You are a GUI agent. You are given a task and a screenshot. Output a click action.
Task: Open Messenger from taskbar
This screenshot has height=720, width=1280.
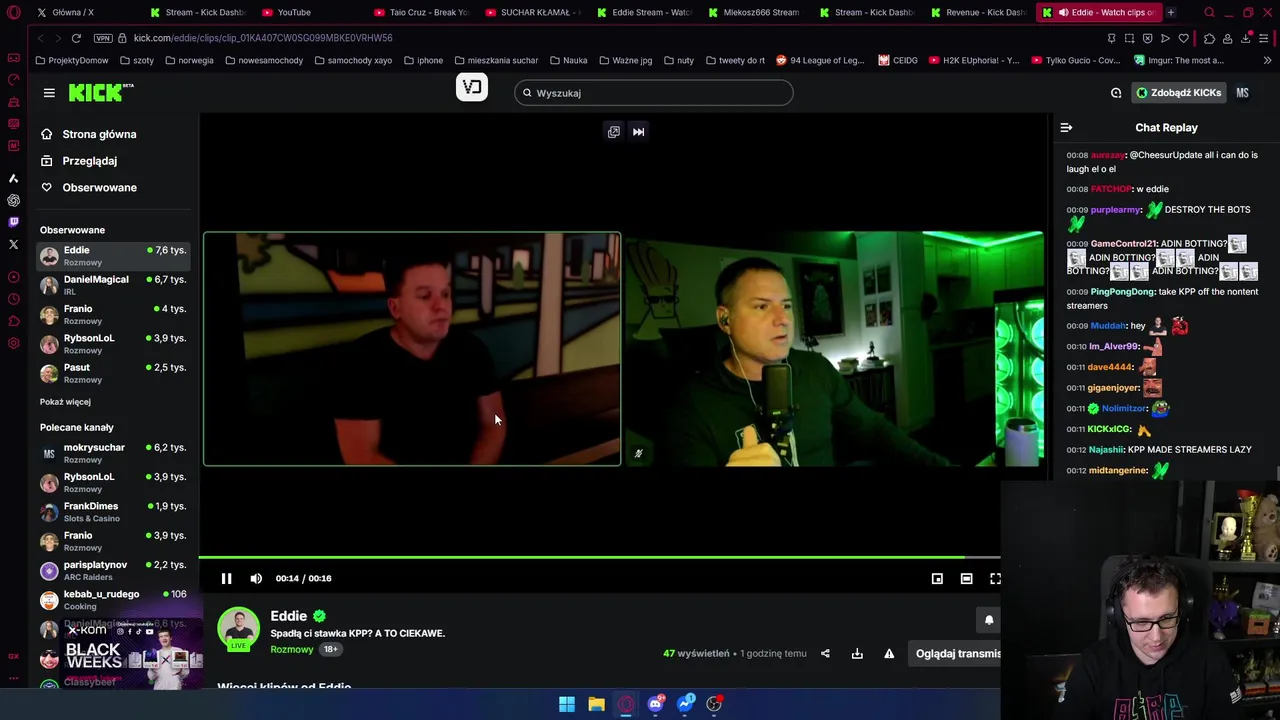[685, 704]
